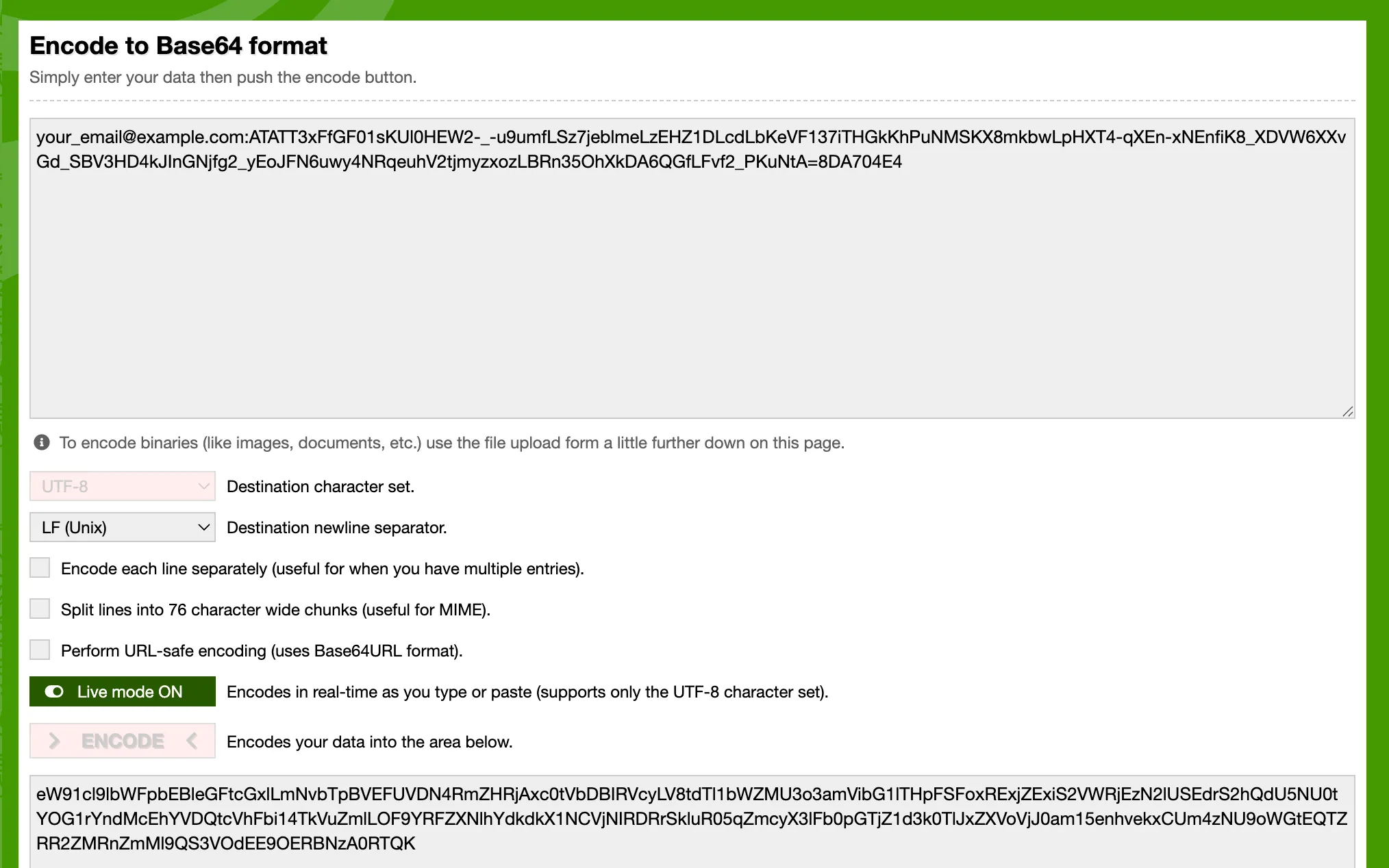Click the 'Encodes in real-time as you type' description

point(527,692)
